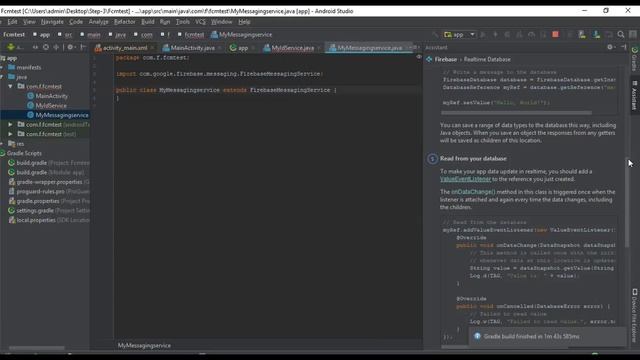The width and height of the screenshot is (640, 360).
Task: Select the manifests folder
Action: (24, 67)
